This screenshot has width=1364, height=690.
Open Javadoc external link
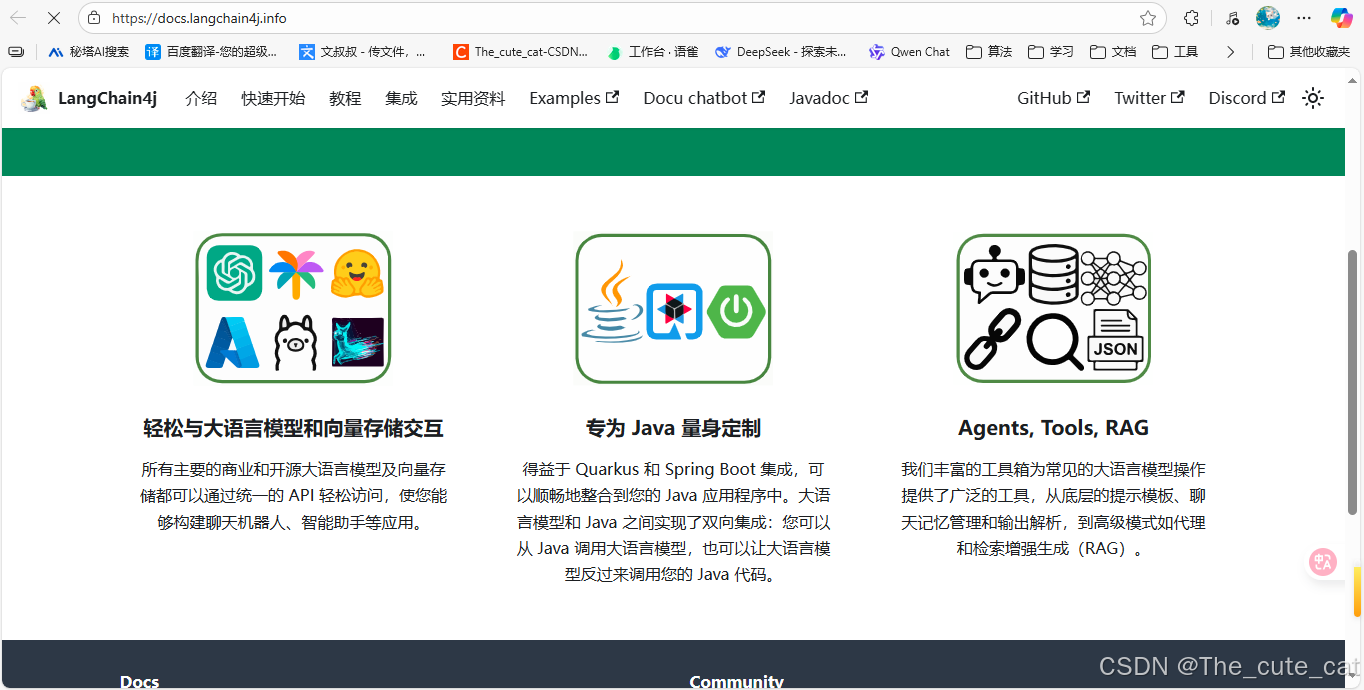click(x=828, y=98)
